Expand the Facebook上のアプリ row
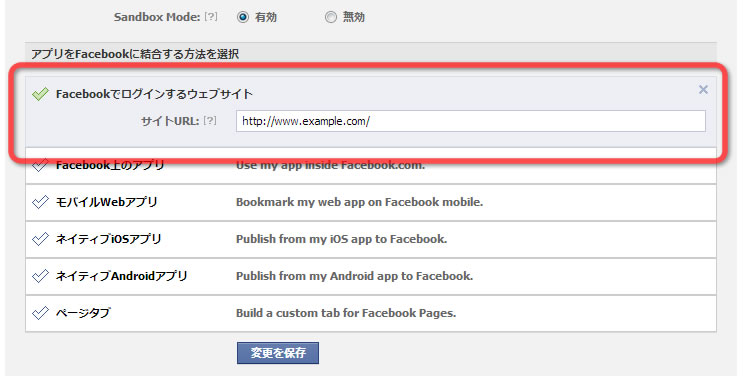The height and width of the screenshot is (376, 744). (371, 165)
